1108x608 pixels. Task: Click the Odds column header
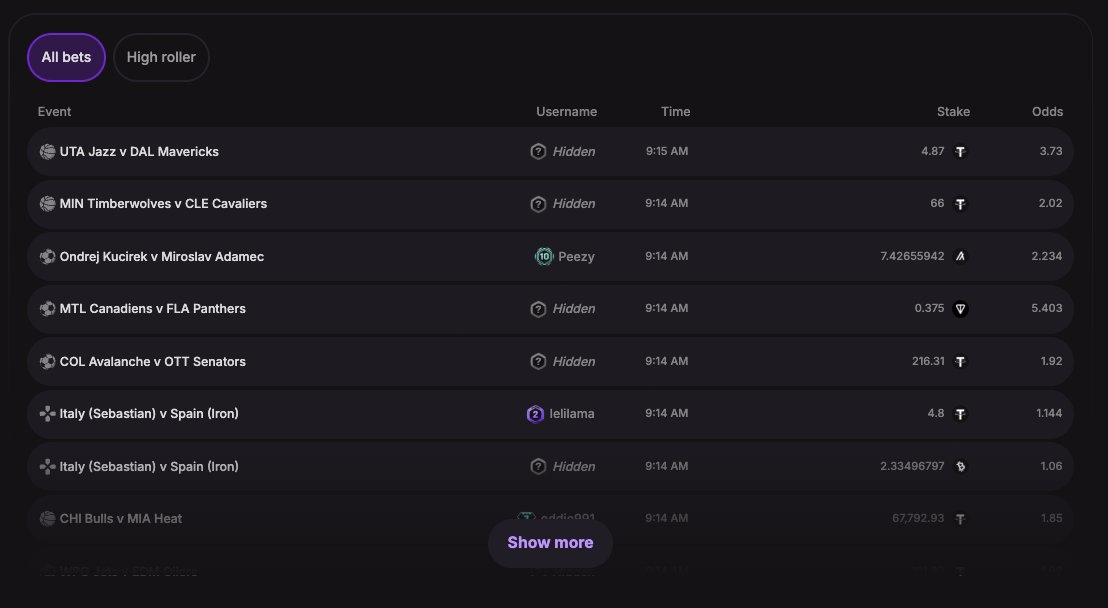point(1047,112)
